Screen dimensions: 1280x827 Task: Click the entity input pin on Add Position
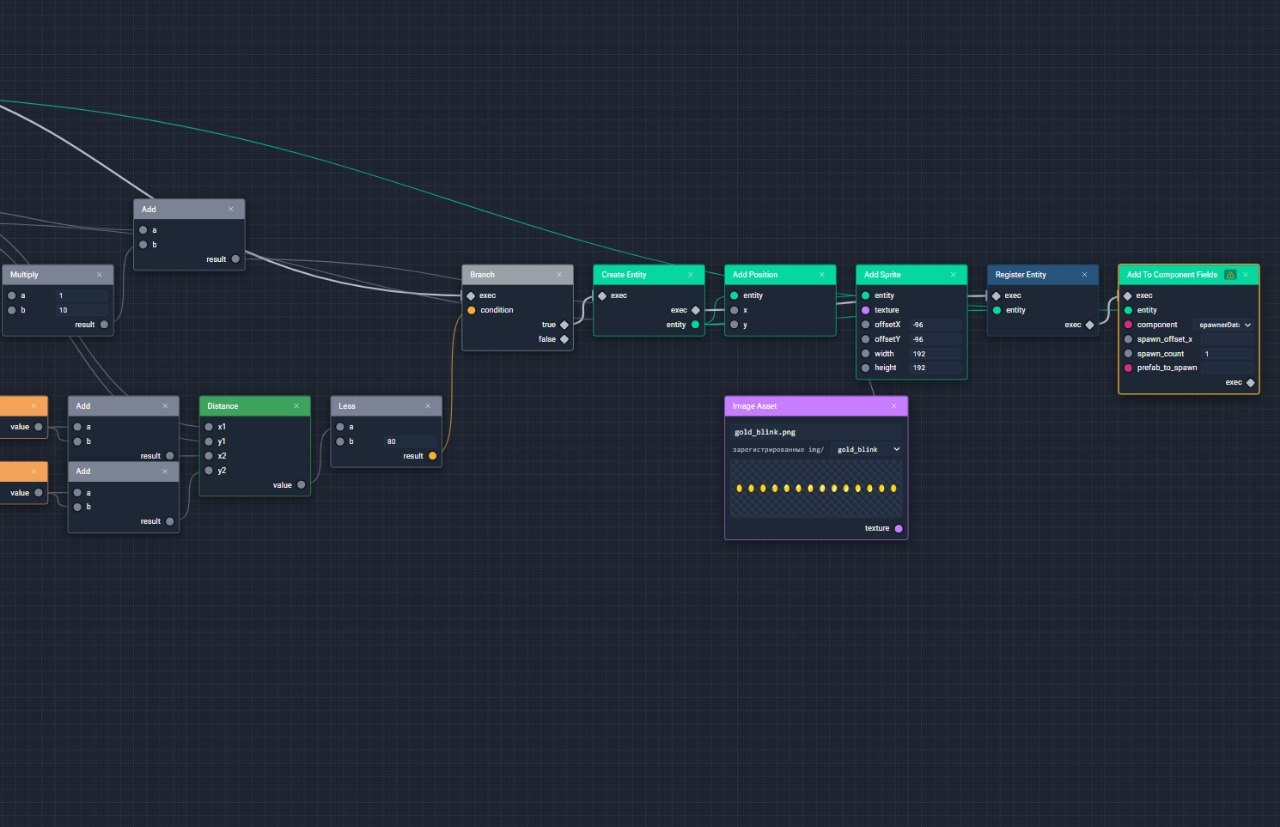click(x=734, y=296)
